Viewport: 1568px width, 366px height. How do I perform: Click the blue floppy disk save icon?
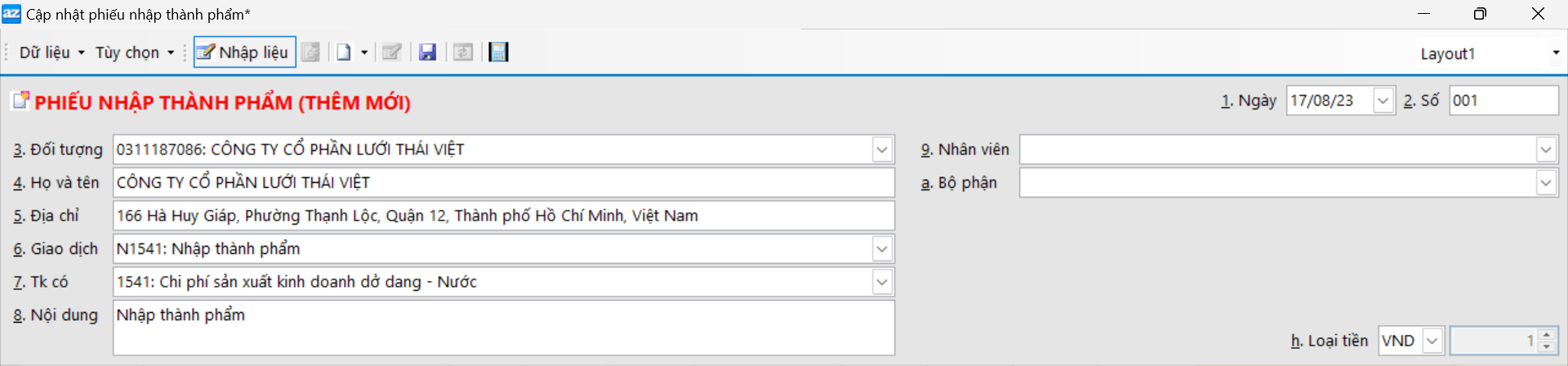click(x=427, y=52)
